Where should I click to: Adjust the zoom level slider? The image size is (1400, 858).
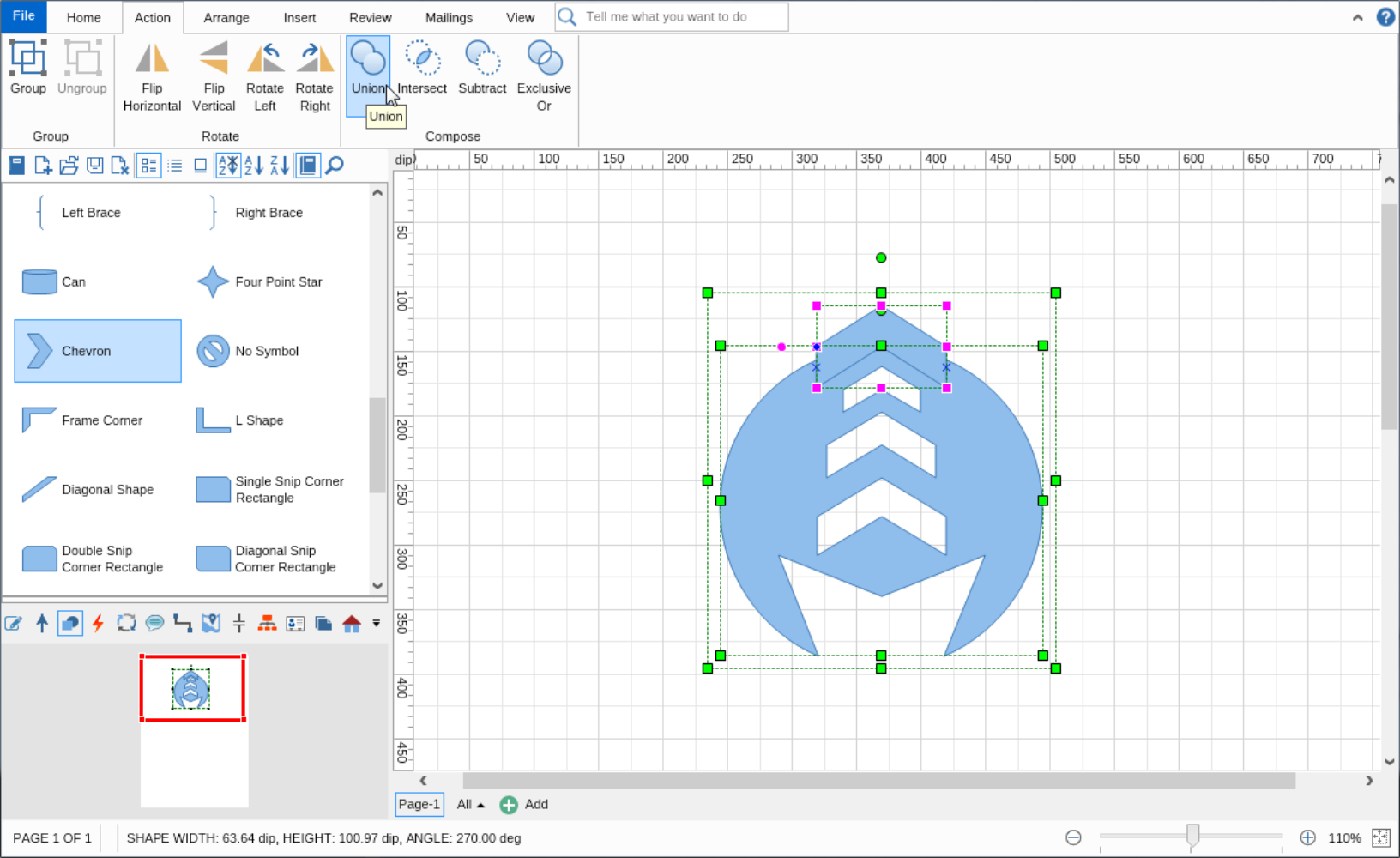point(1192,834)
